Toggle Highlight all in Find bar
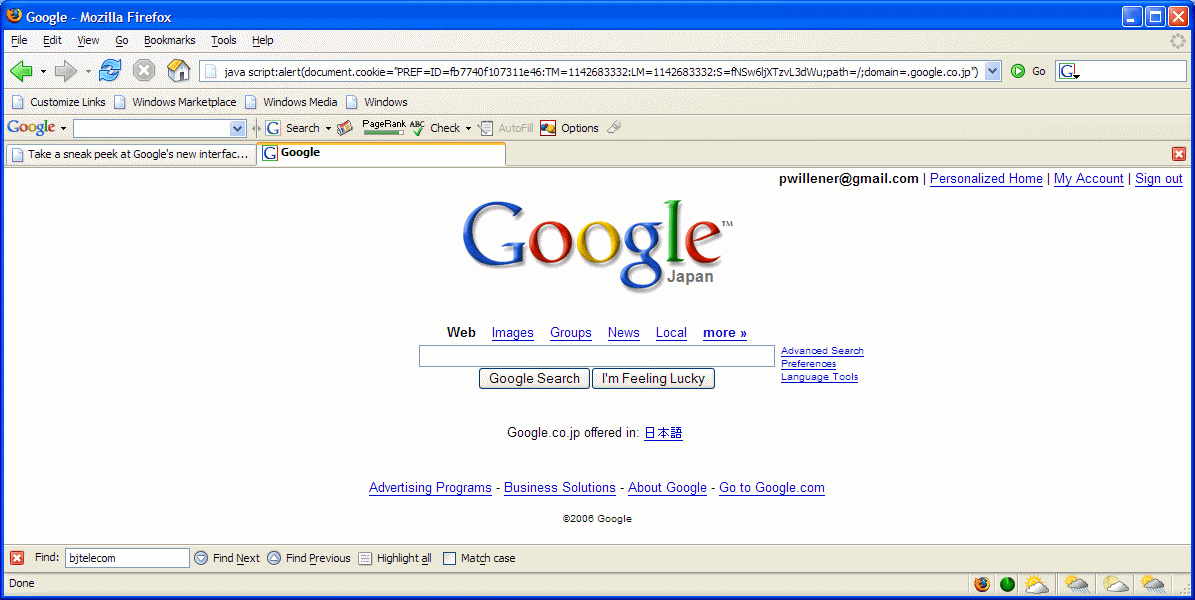 [395, 558]
